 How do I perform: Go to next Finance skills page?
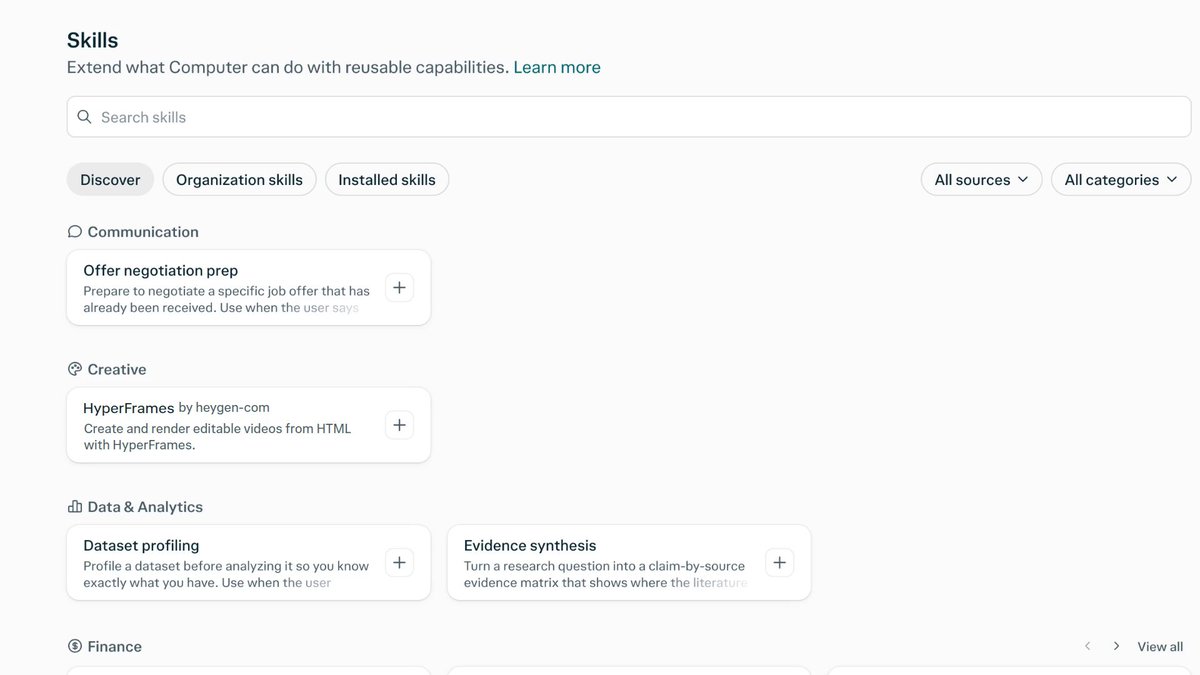[1116, 647]
